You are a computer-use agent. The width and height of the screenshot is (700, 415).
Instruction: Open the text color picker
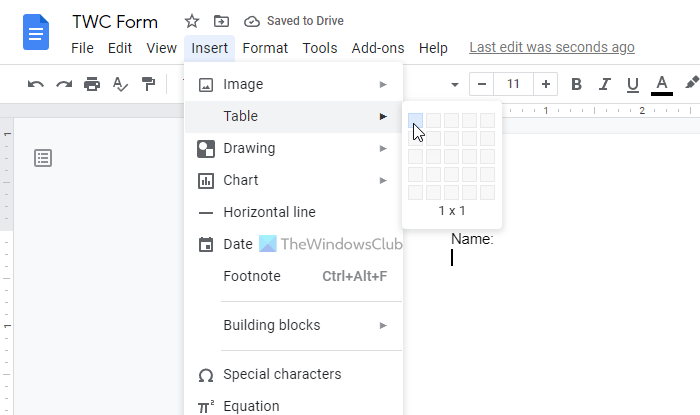click(x=661, y=84)
